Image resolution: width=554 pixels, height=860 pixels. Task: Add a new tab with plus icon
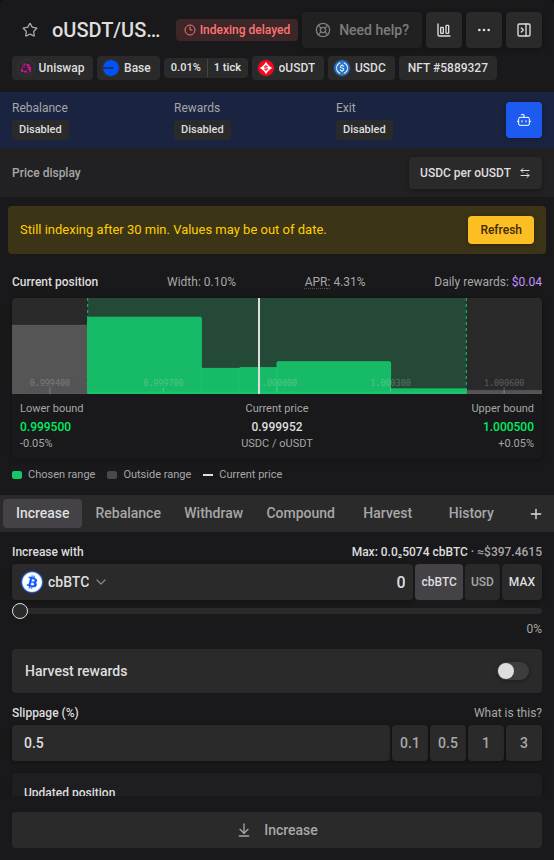tap(536, 513)
